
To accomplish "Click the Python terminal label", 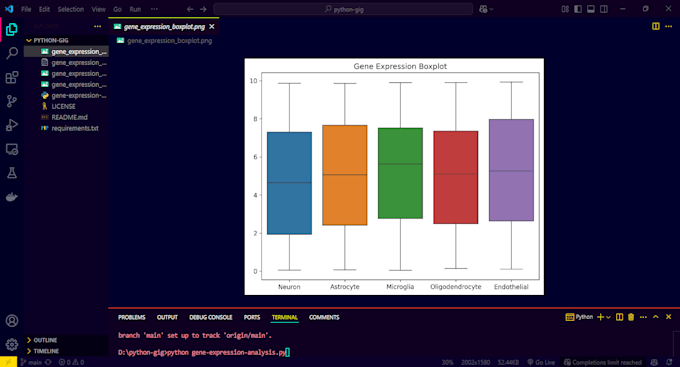I will (x=579, y=317).
